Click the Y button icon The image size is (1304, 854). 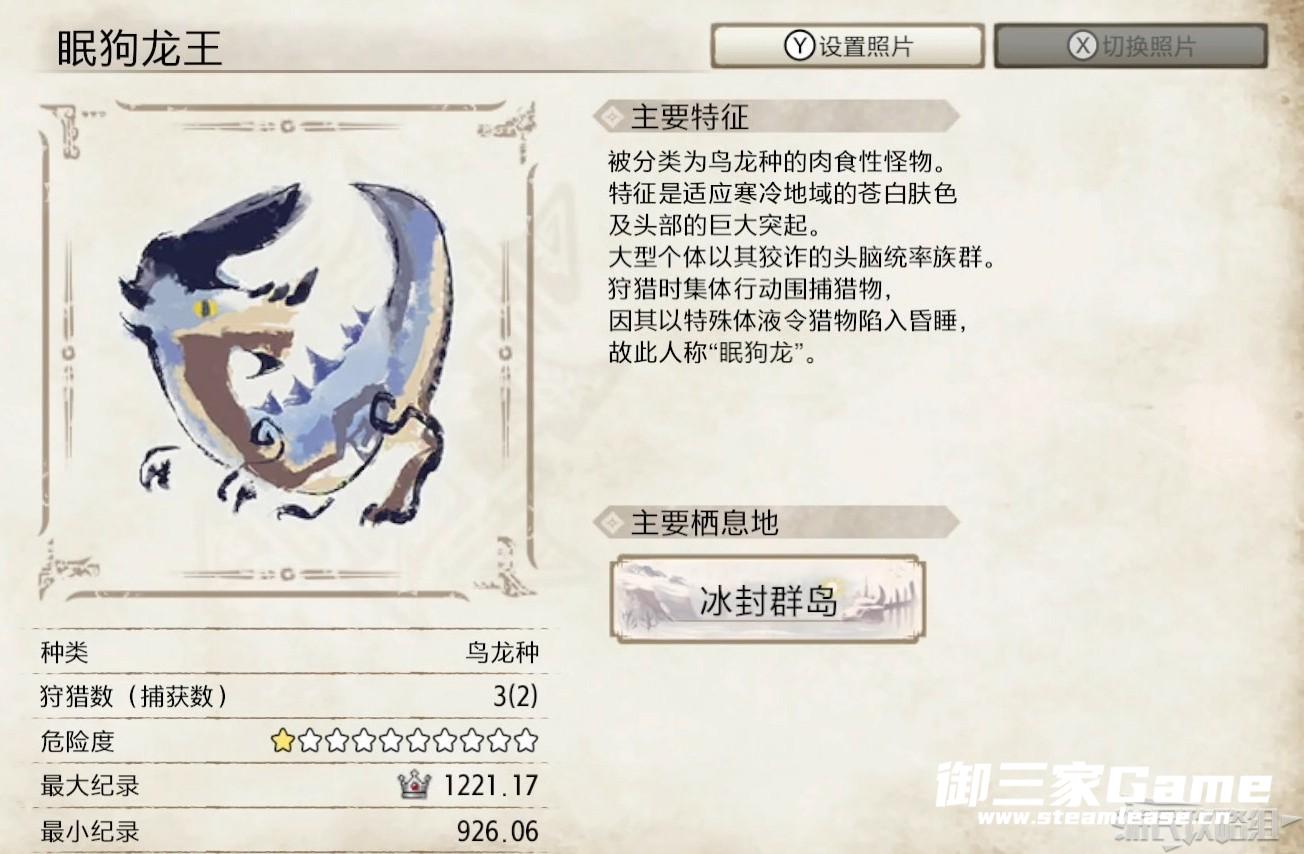pyautogui.click(x=799, y=46)
